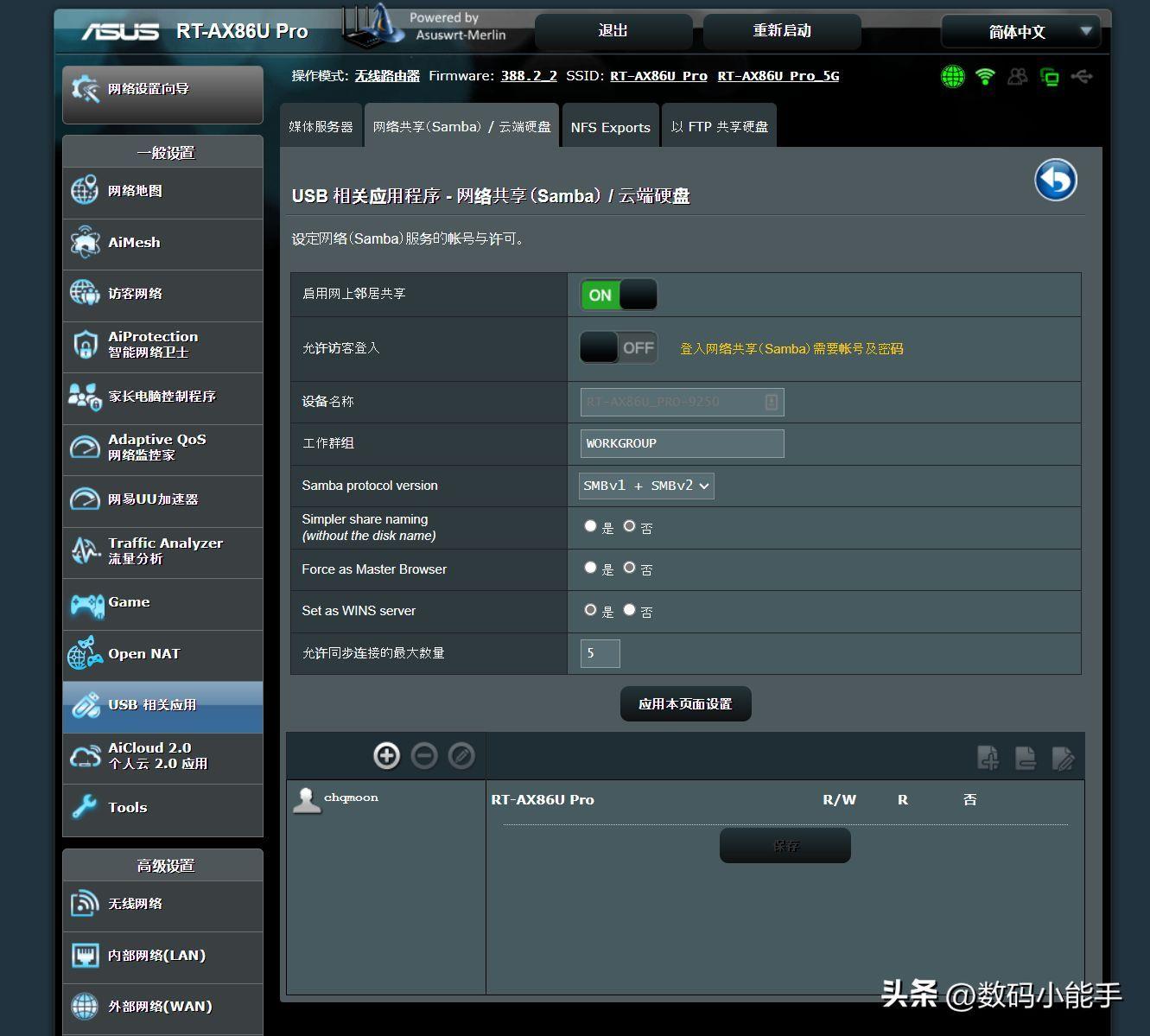Image resolution: width=1150 pixels, height=1036 pixels.
Task: Open the LAN (内部网络) settings entry
Action: coord(162,957)
